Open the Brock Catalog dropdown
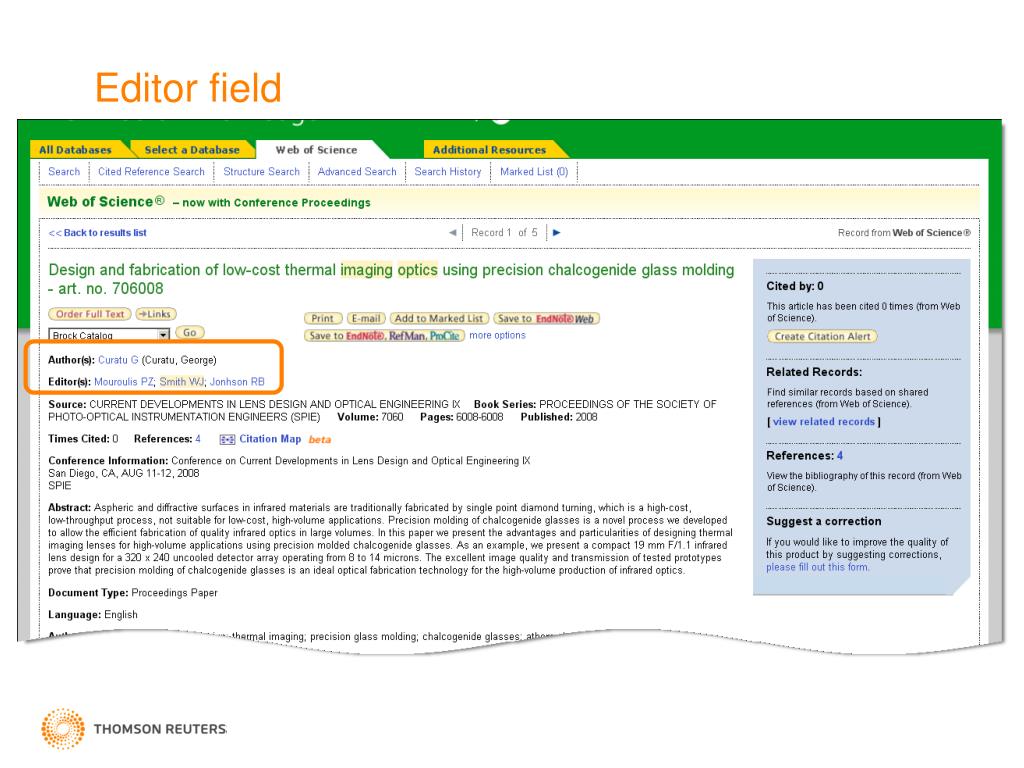This screenshot has width=1024, height=768. click(x=108, y=335)
